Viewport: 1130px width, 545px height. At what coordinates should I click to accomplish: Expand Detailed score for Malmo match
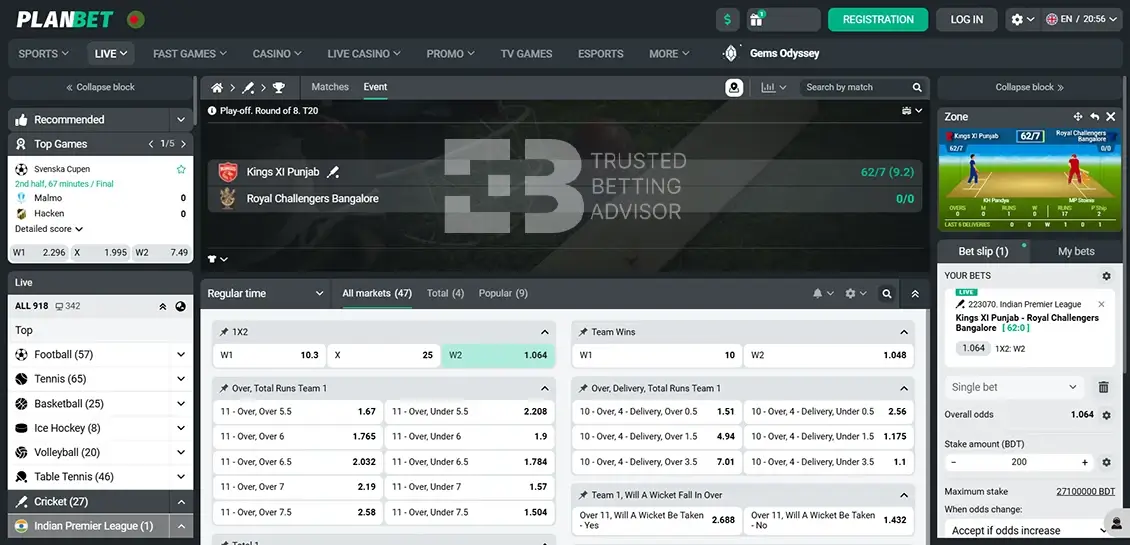[48, 229]
